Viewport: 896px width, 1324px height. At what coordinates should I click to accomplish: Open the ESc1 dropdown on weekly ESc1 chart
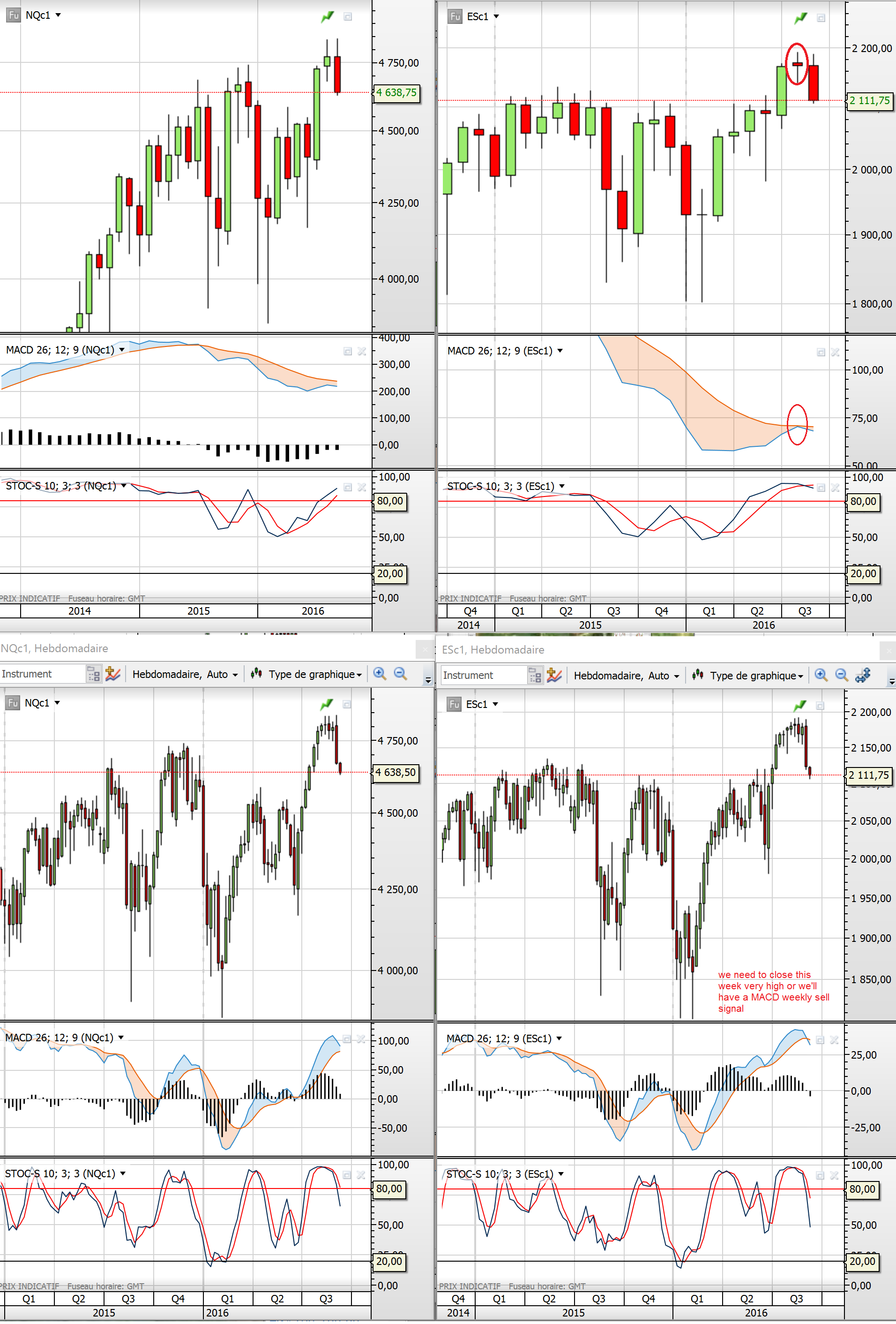click(x=495, y=705)
